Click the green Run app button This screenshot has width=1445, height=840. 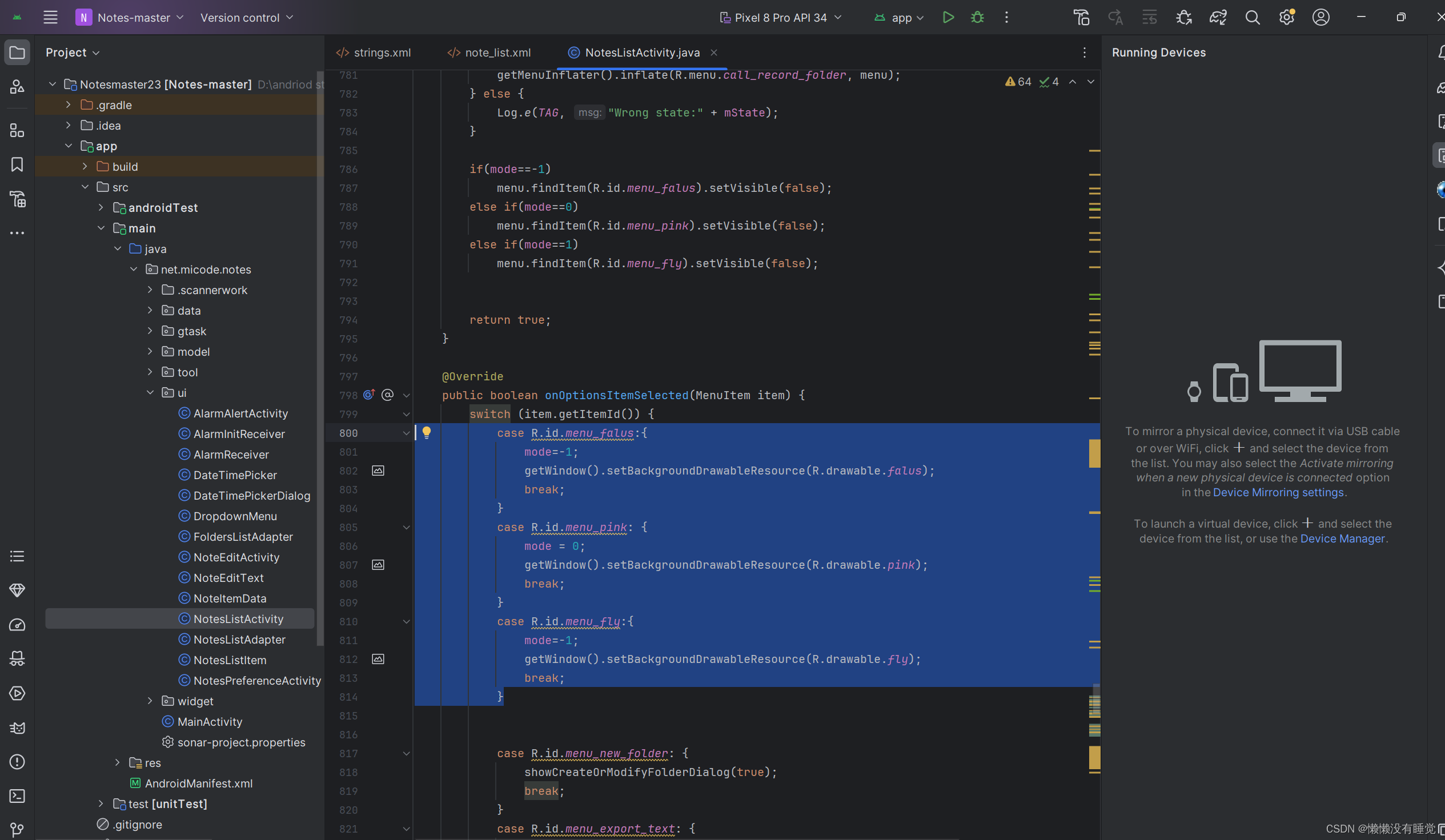[948, 17]
